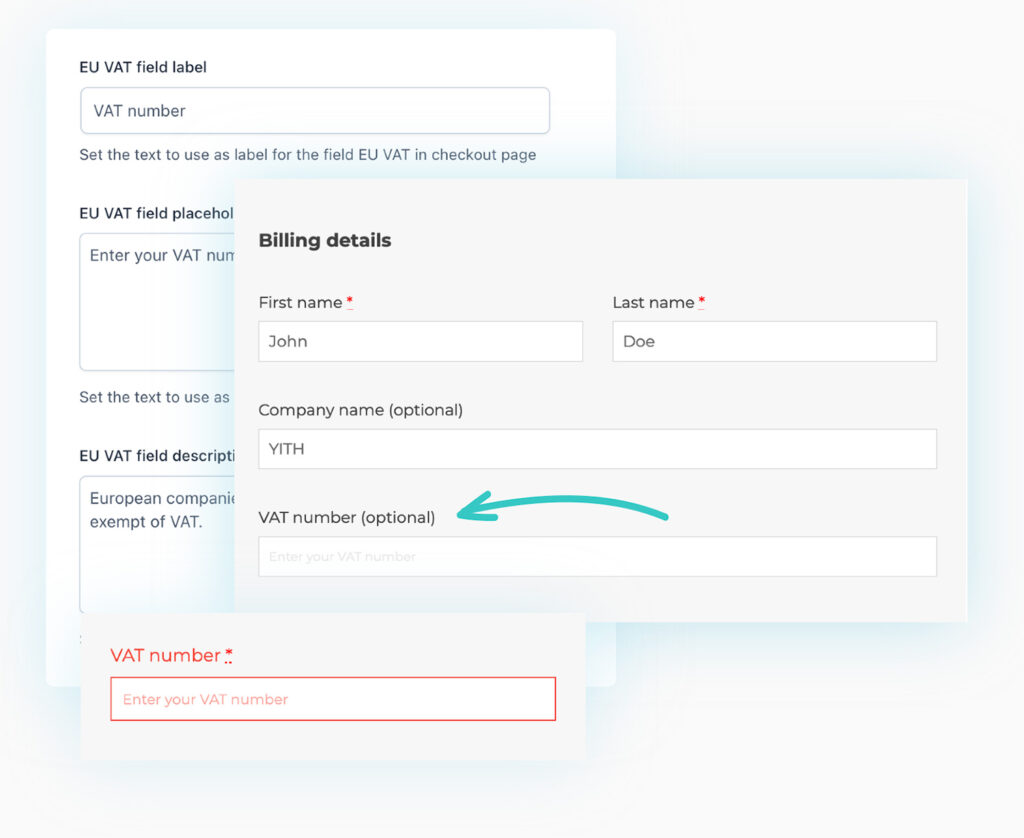Click the Enter your VAT number placeholder field
This screenshot has height=838, width=1024.
pos(596,557)
